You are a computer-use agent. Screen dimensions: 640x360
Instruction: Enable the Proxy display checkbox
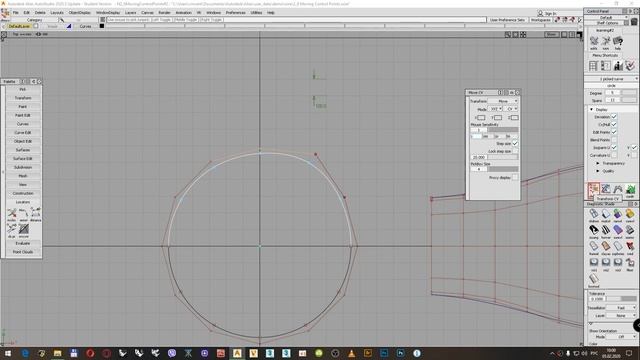pos(515,178)
